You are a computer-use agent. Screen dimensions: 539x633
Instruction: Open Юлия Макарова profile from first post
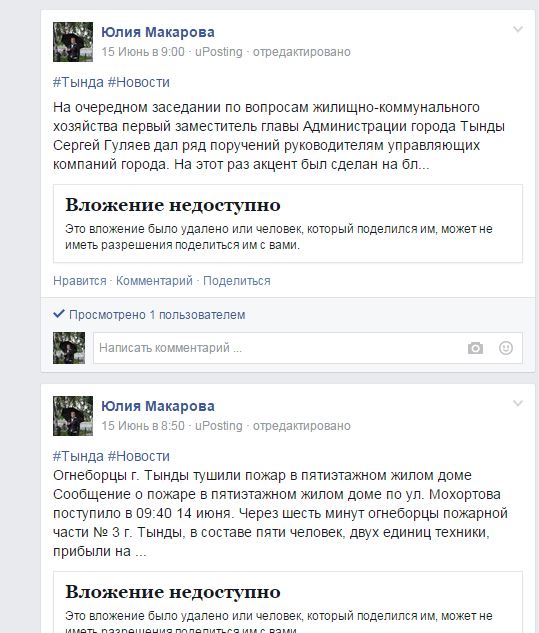click(x=158, y=32)
